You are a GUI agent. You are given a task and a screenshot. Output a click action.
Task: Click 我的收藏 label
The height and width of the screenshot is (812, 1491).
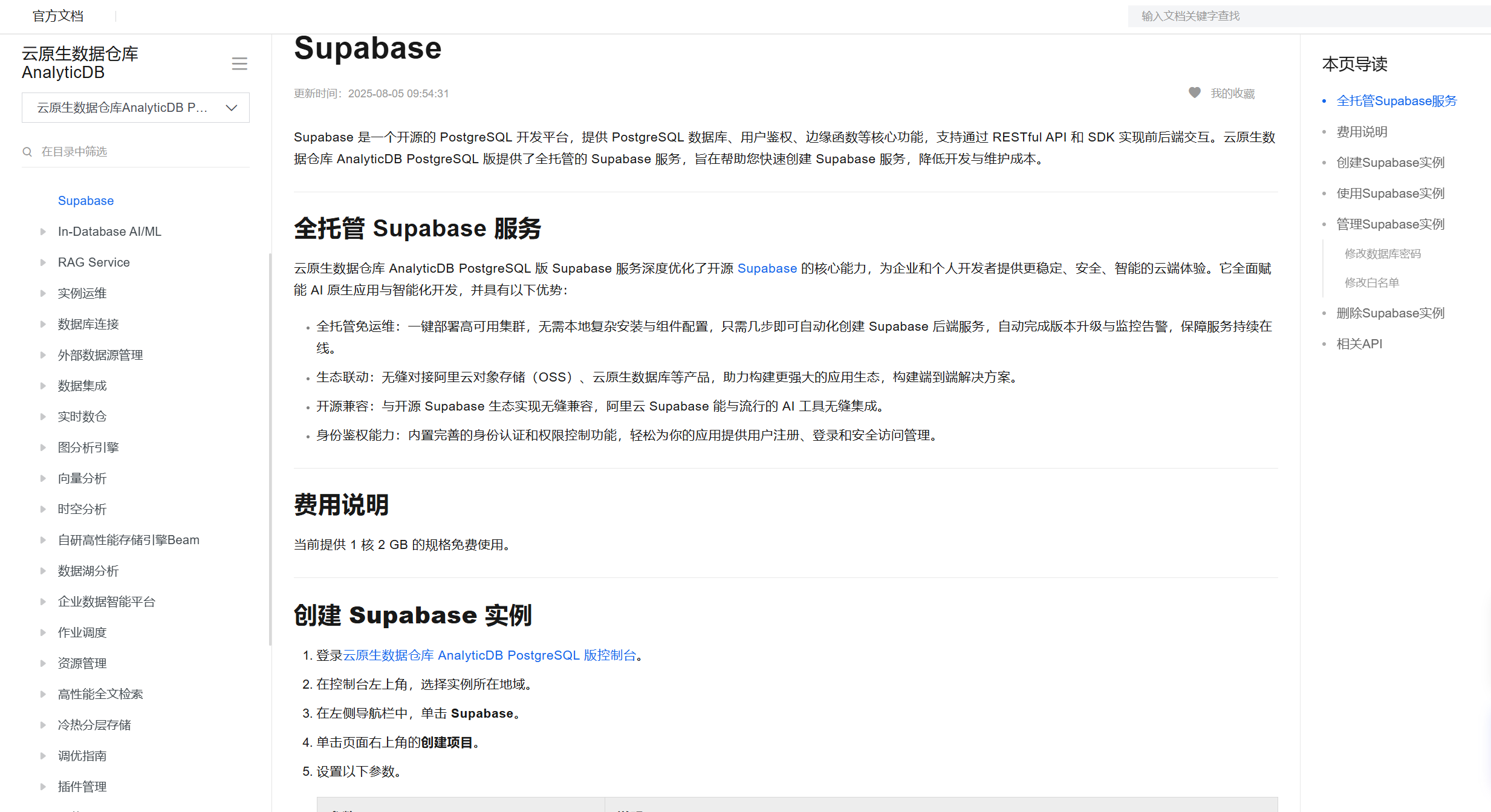tap(1232, 94)
